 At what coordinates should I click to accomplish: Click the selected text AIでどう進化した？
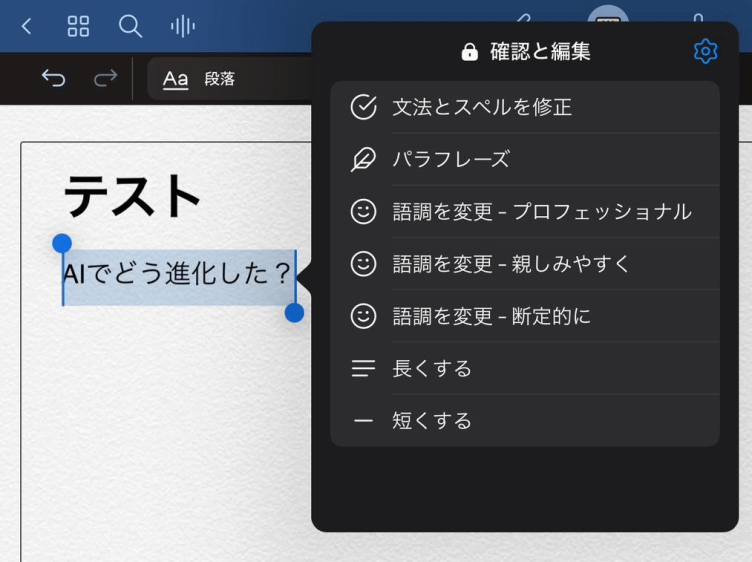[x=177, y=273]
